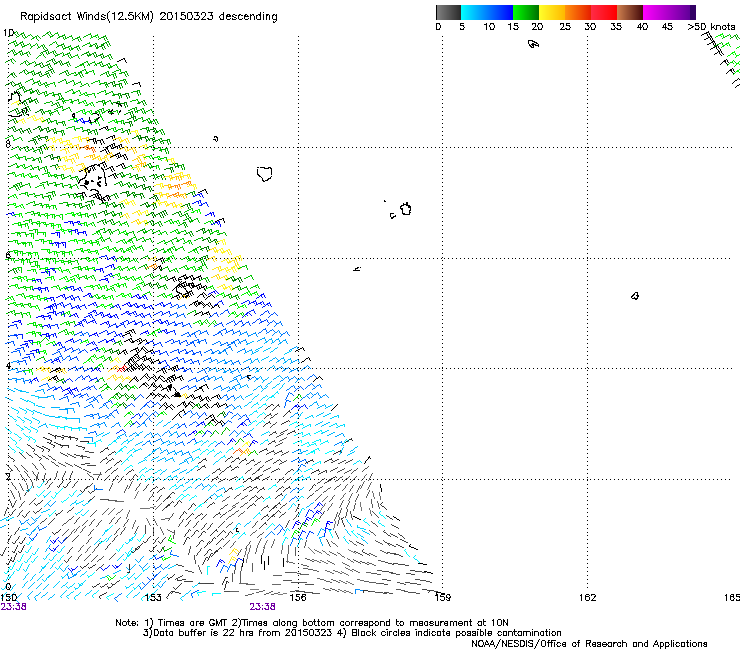Viewport: 740px width, 650px height.
Task: Click the island outline below the legend
Action: pyautogui.click(x=533, y=44)
